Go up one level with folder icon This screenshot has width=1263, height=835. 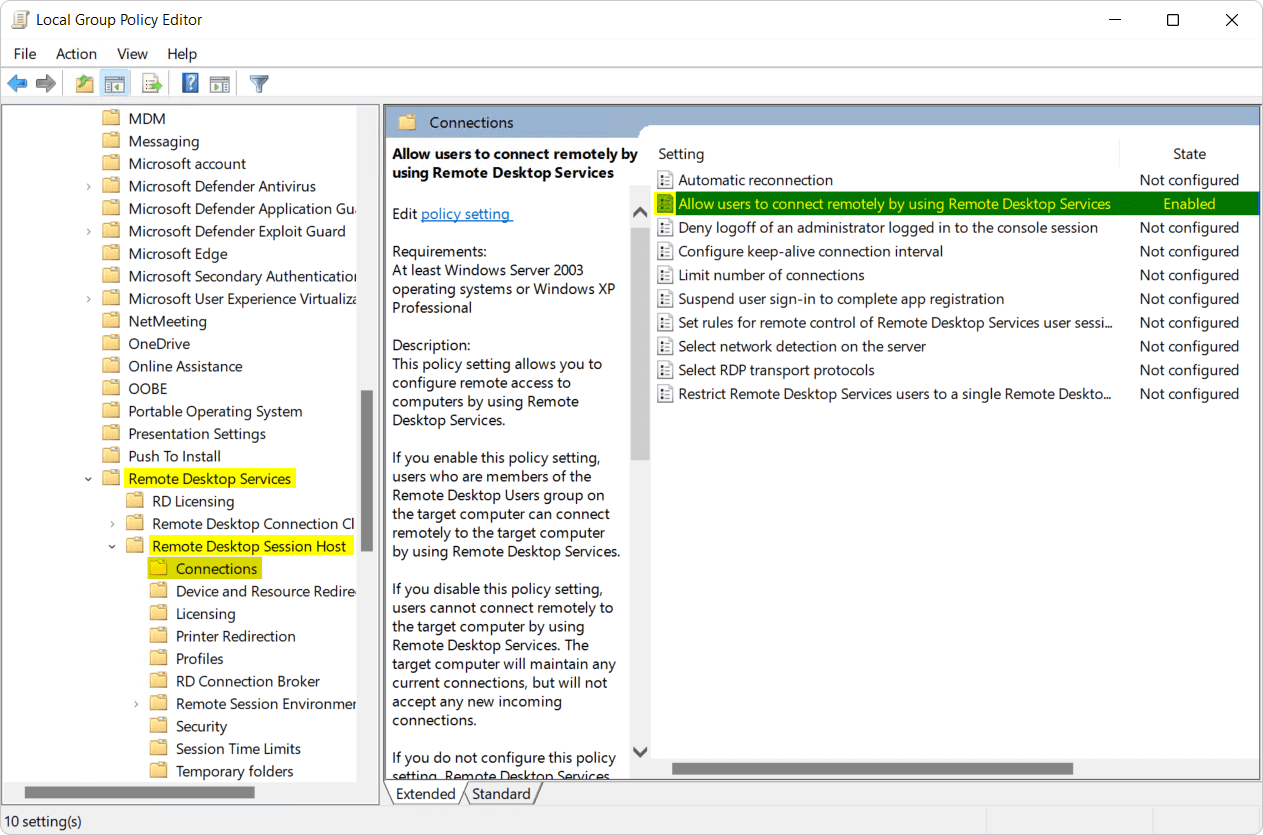pos(85,84)
